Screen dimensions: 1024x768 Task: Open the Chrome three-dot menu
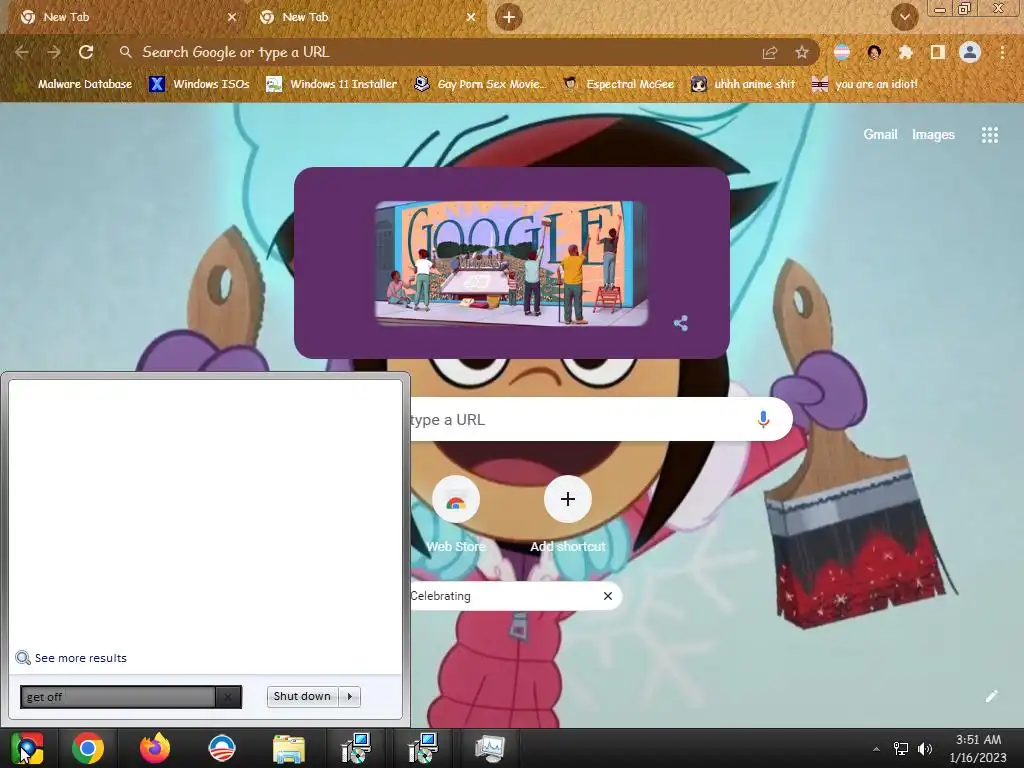pos(1002,52)
